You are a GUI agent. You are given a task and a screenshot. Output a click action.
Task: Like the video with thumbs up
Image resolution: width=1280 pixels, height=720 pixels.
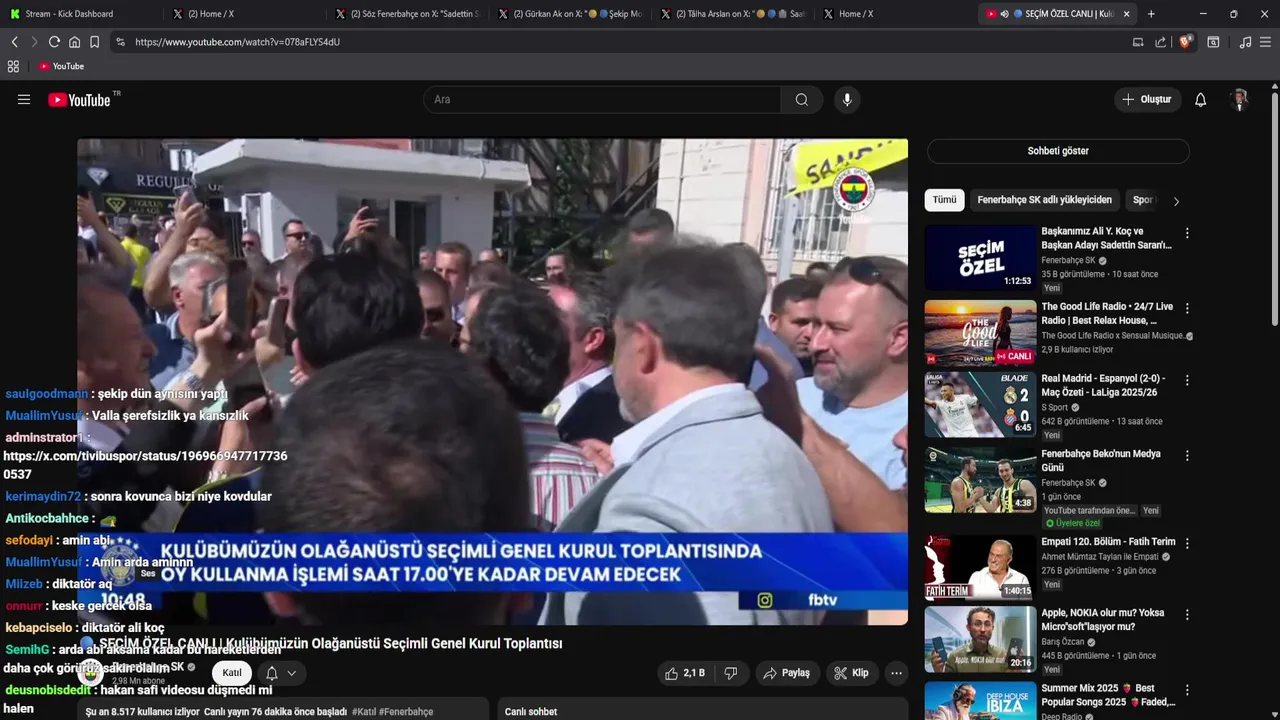point(685,674)
